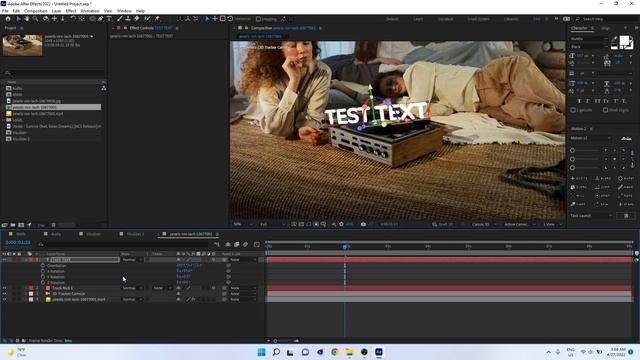This screenshot has height=360, width=640.
Task: Enable the Hindi Digits checkbox
Action: tap(605, 110)
